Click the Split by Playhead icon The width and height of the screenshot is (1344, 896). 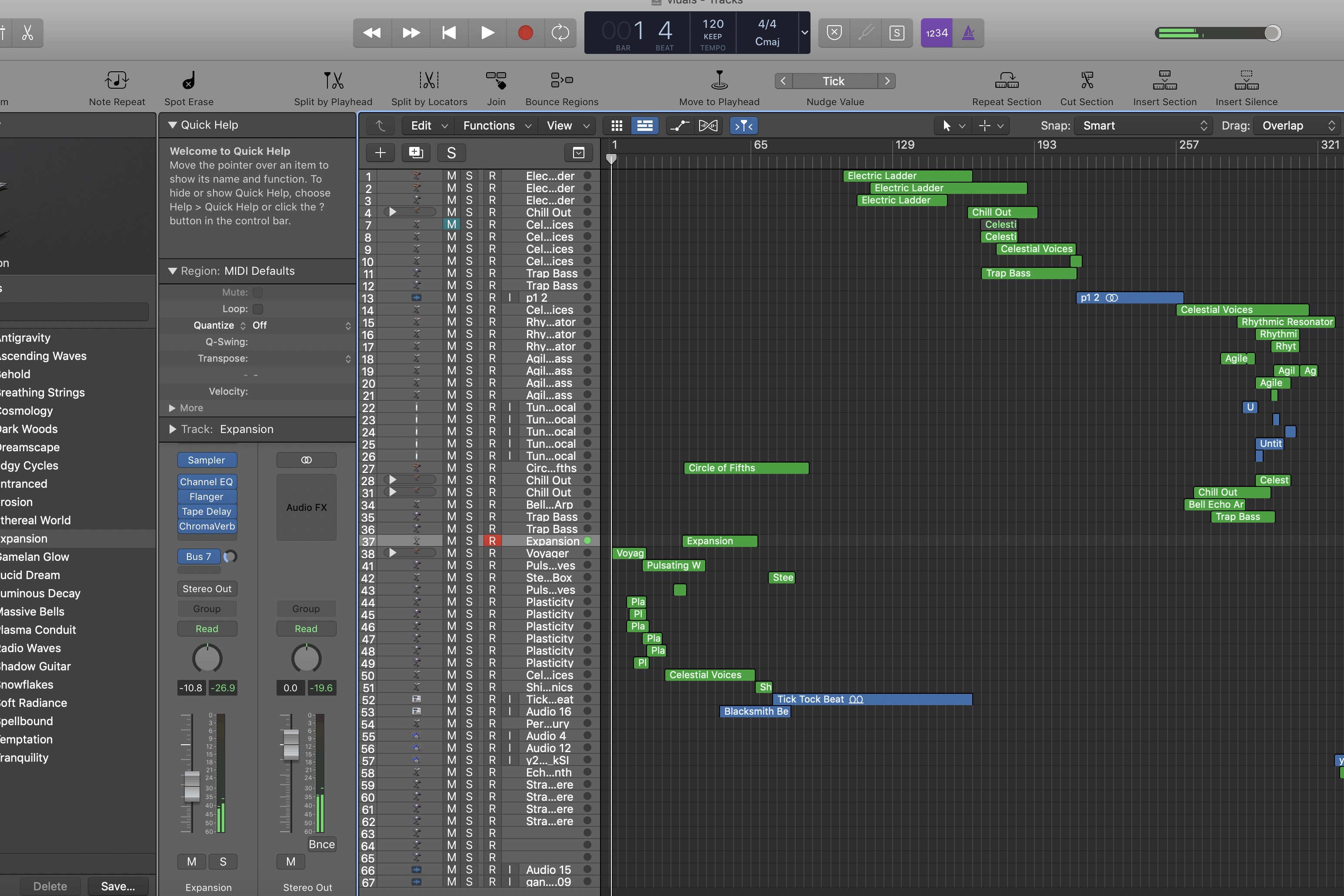coord(333,80)
